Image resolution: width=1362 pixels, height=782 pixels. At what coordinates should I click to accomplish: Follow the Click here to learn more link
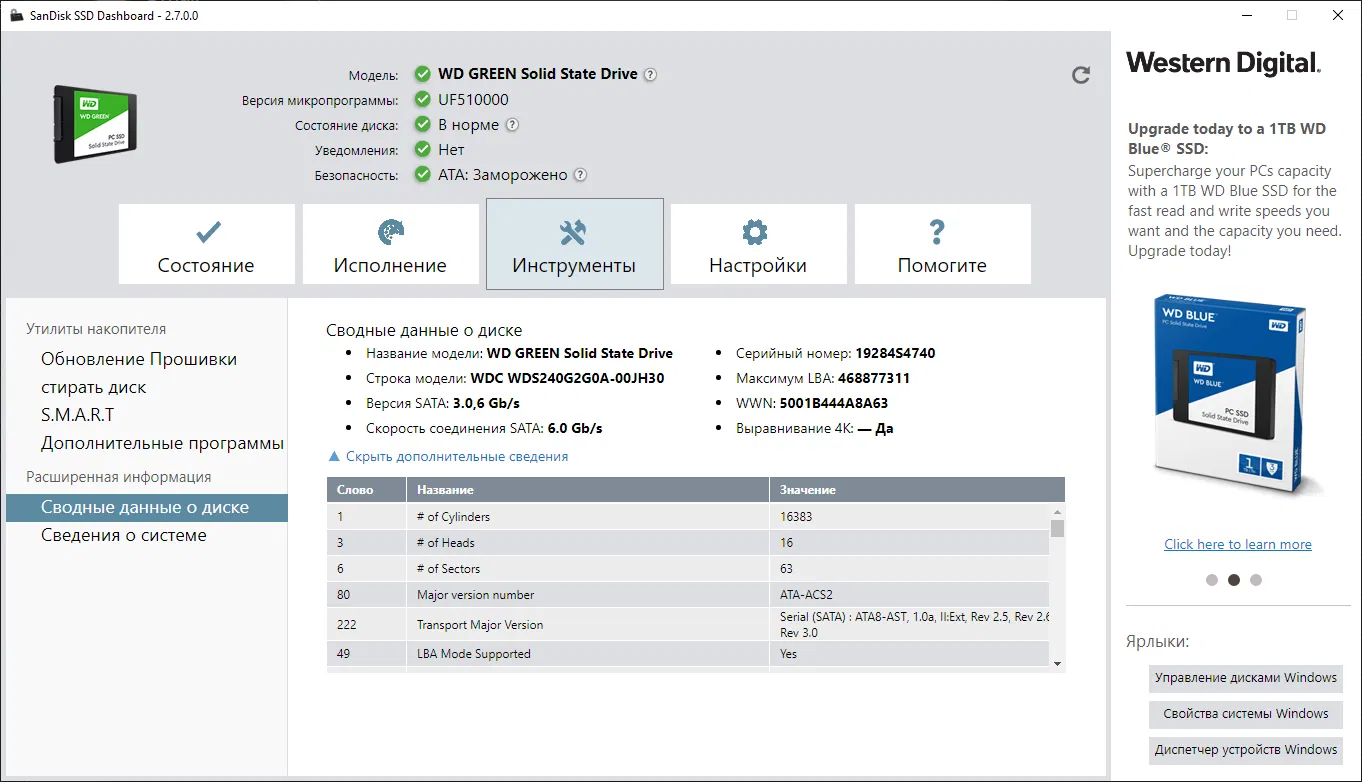click(1238, 544)
